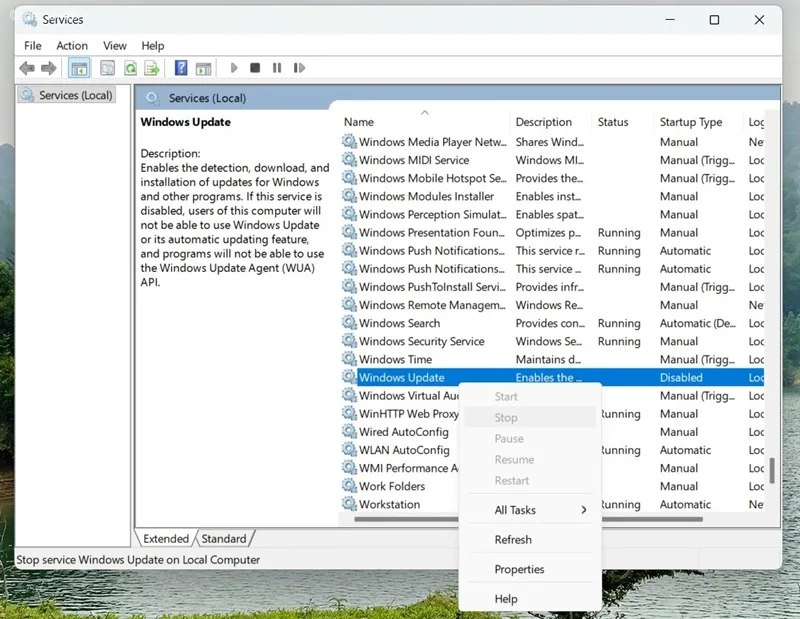Sort by the Status column header

[622, 121]
